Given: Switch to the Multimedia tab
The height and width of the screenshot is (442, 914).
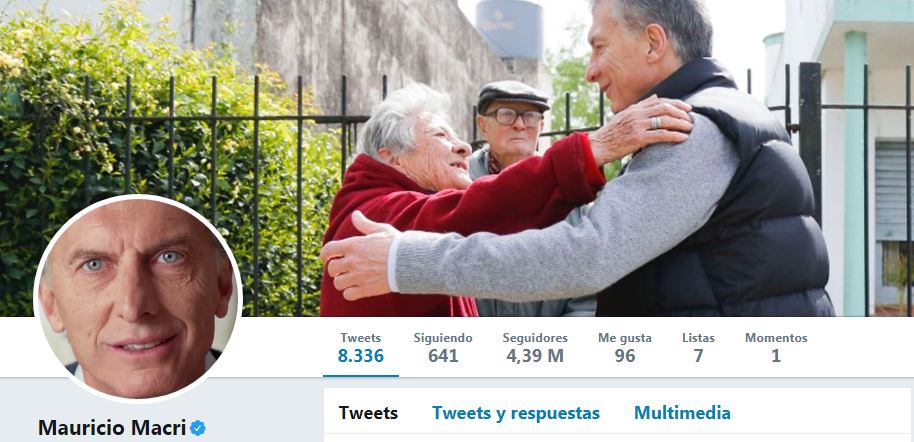Looking at the screenshot, I should [x=682, y=413].
